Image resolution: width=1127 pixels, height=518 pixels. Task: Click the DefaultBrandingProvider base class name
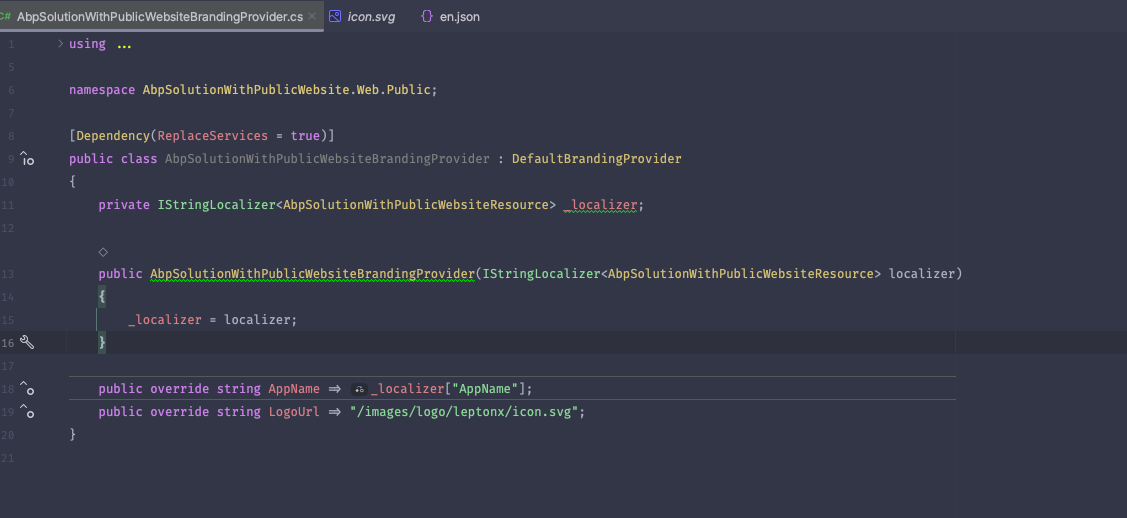tap(596, 159)
